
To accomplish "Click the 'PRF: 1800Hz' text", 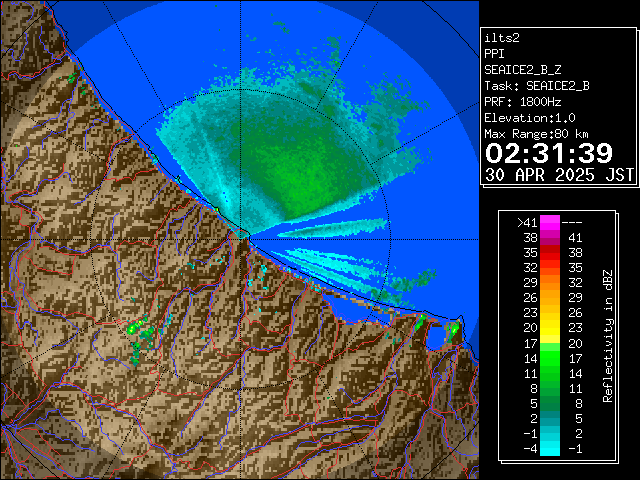I will coord(522,102).
